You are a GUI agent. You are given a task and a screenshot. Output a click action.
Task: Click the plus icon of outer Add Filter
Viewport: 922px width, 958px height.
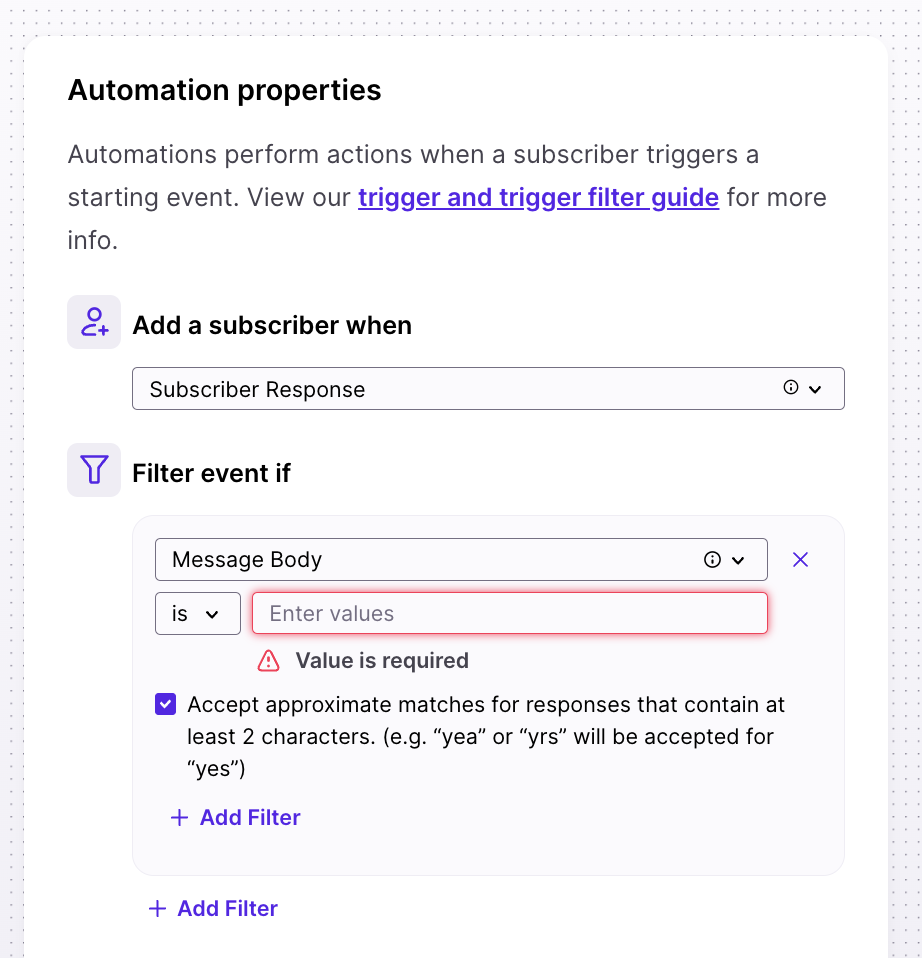[157, 909]
